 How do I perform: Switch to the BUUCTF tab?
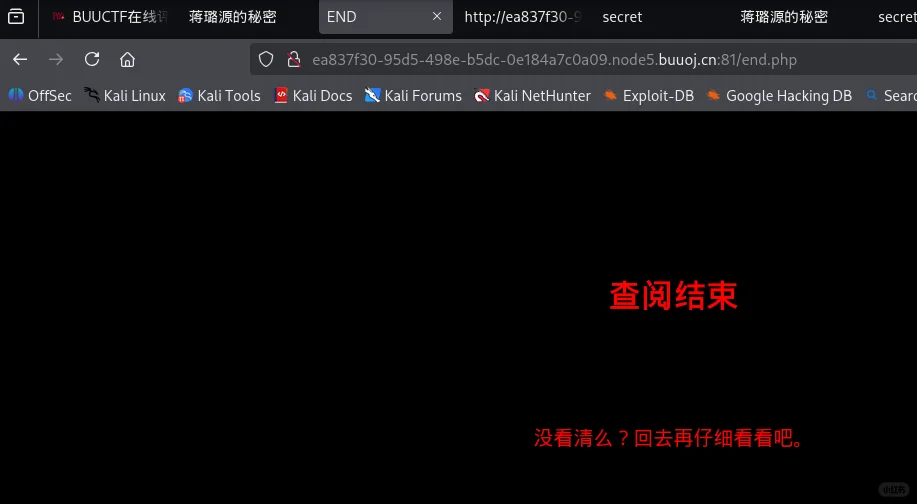click(109, 17)
